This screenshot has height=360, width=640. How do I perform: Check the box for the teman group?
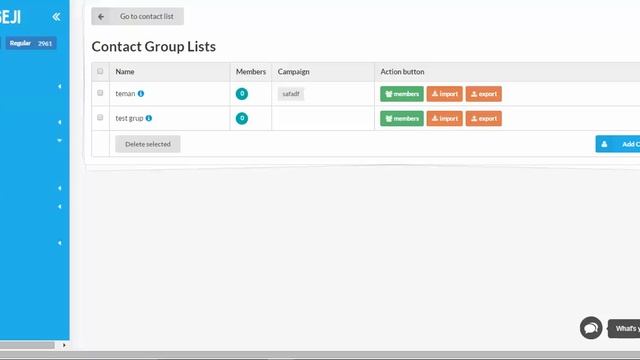100,93
